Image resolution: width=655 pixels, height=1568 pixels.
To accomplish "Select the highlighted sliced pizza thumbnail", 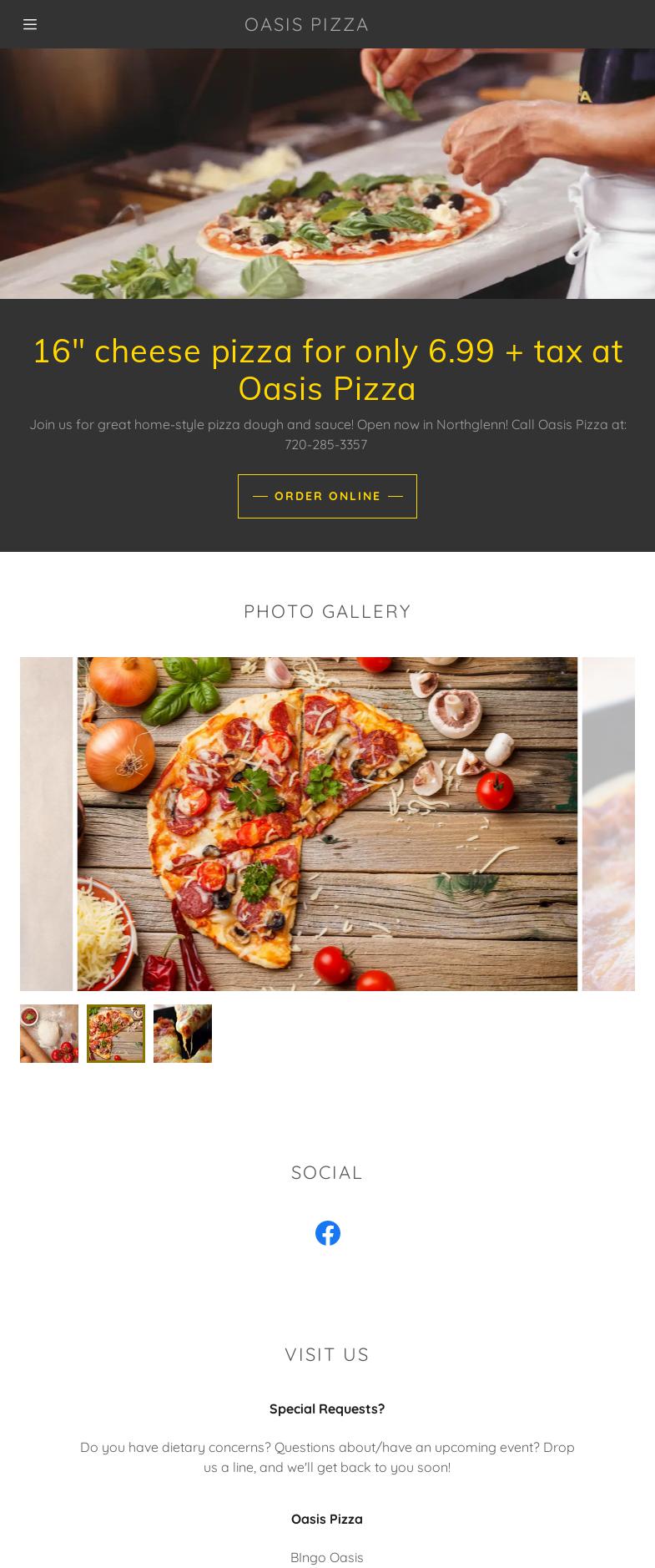I will [x=116, y=1034].
